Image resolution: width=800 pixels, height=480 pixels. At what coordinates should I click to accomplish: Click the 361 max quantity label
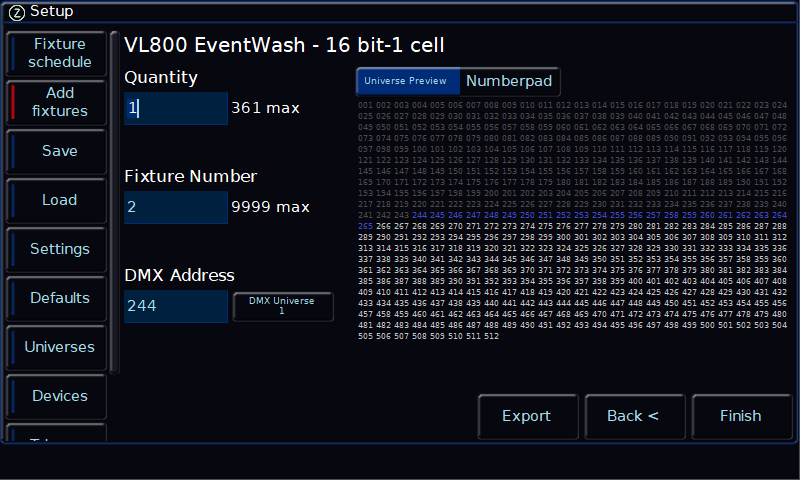(x=265, y=108)
